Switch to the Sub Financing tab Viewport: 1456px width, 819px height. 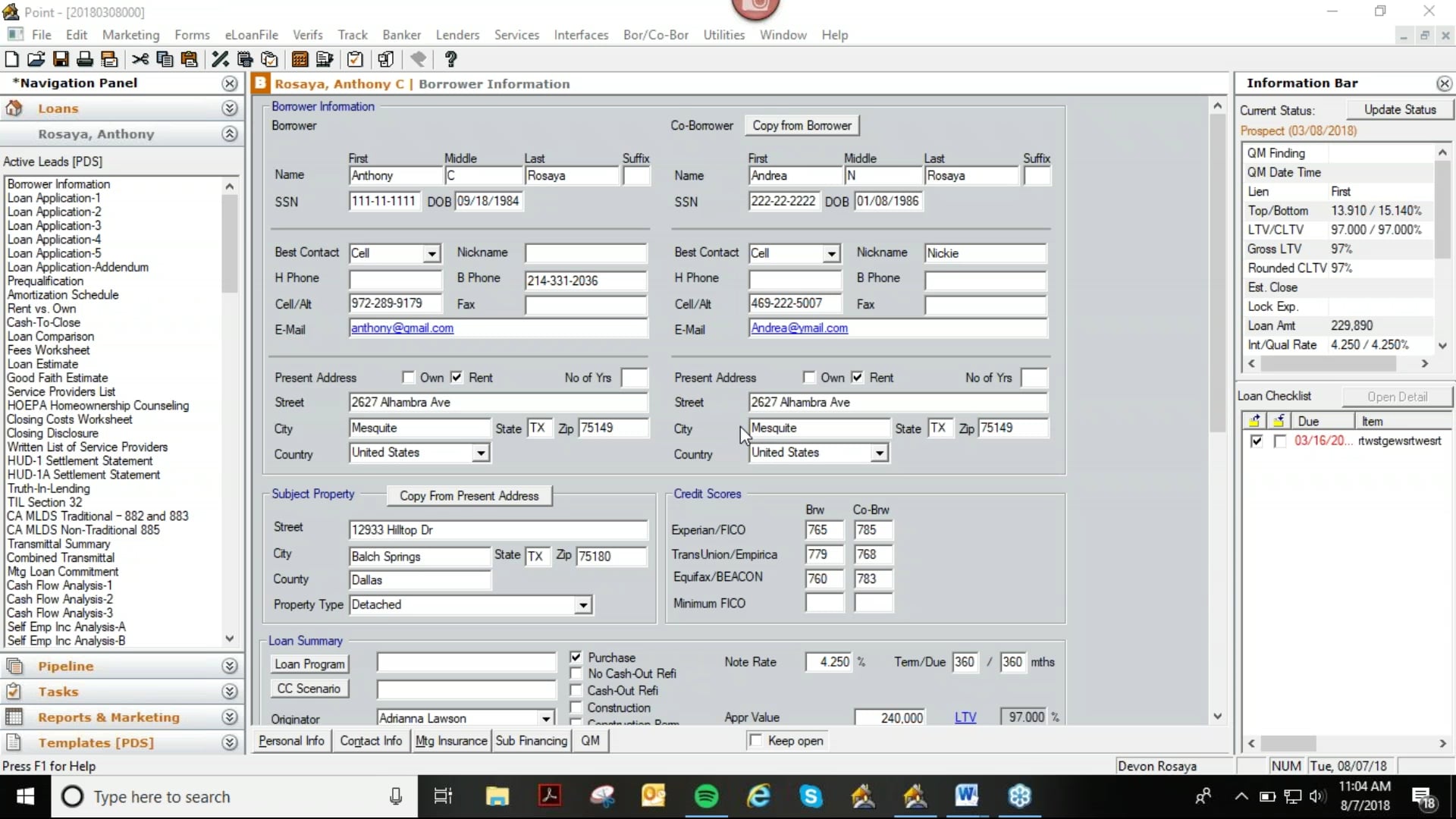tap(531, 741)
